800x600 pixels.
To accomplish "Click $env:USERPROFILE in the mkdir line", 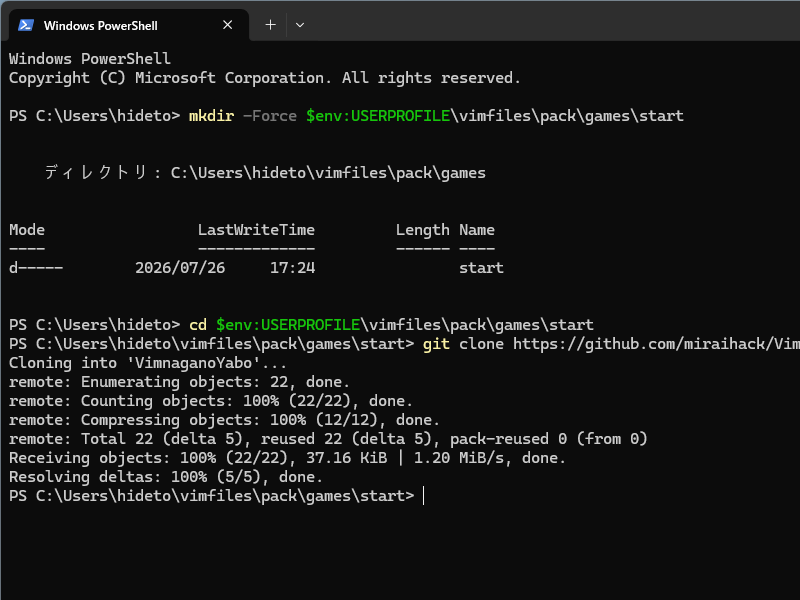I will [x=378, y=116].
